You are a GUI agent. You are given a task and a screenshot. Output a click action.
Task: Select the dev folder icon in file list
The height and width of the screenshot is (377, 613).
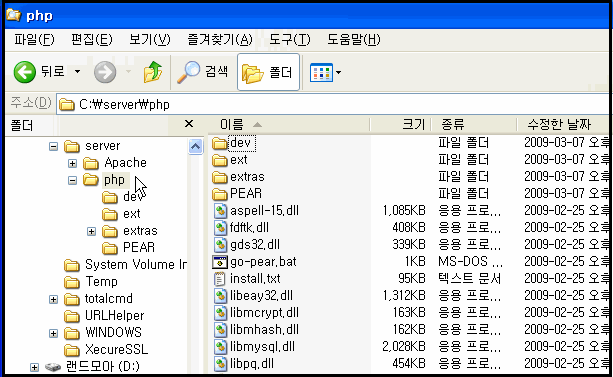(x=220, y=144)
